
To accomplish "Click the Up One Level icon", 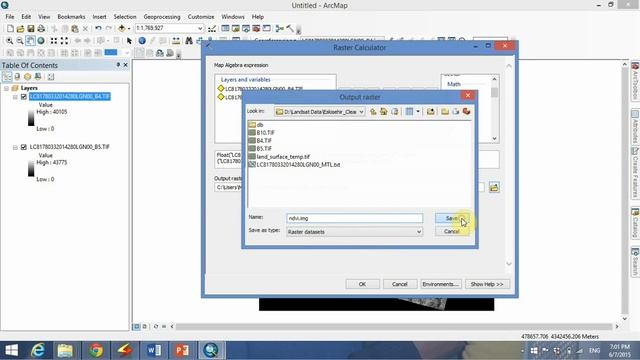I will [x=373, y=111].
